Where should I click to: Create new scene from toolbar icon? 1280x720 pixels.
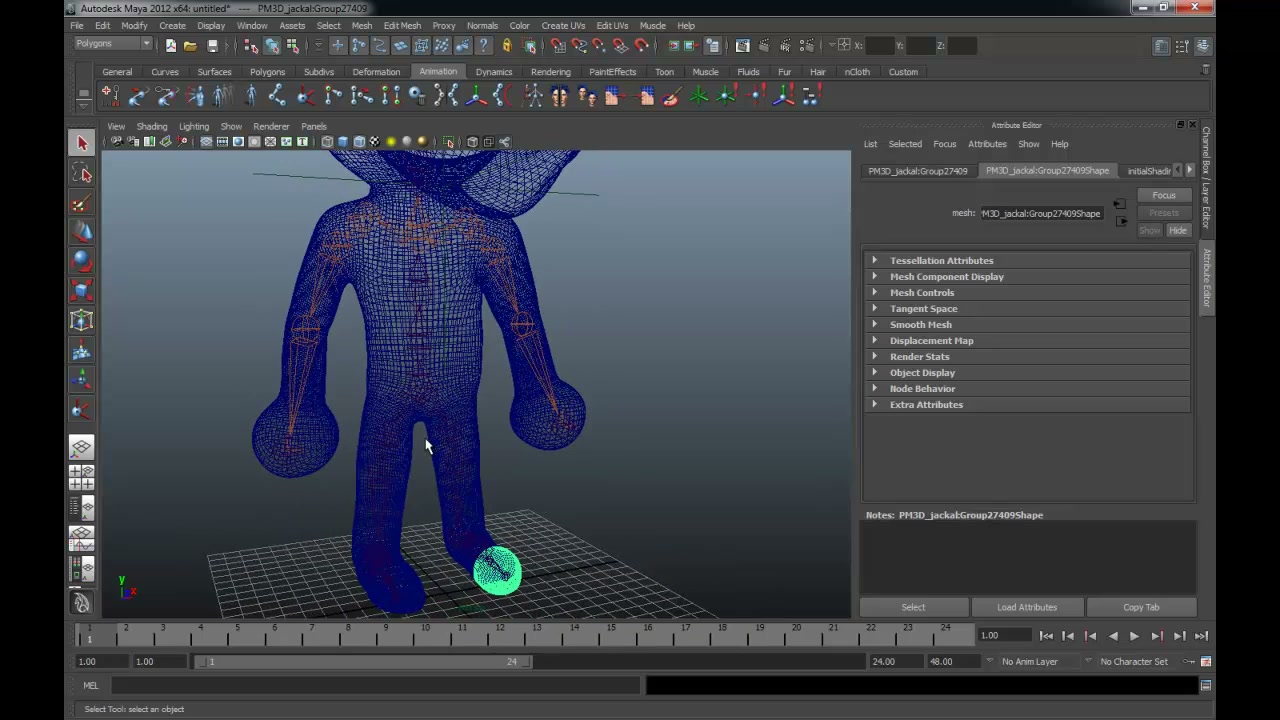[x=170, y=45]
